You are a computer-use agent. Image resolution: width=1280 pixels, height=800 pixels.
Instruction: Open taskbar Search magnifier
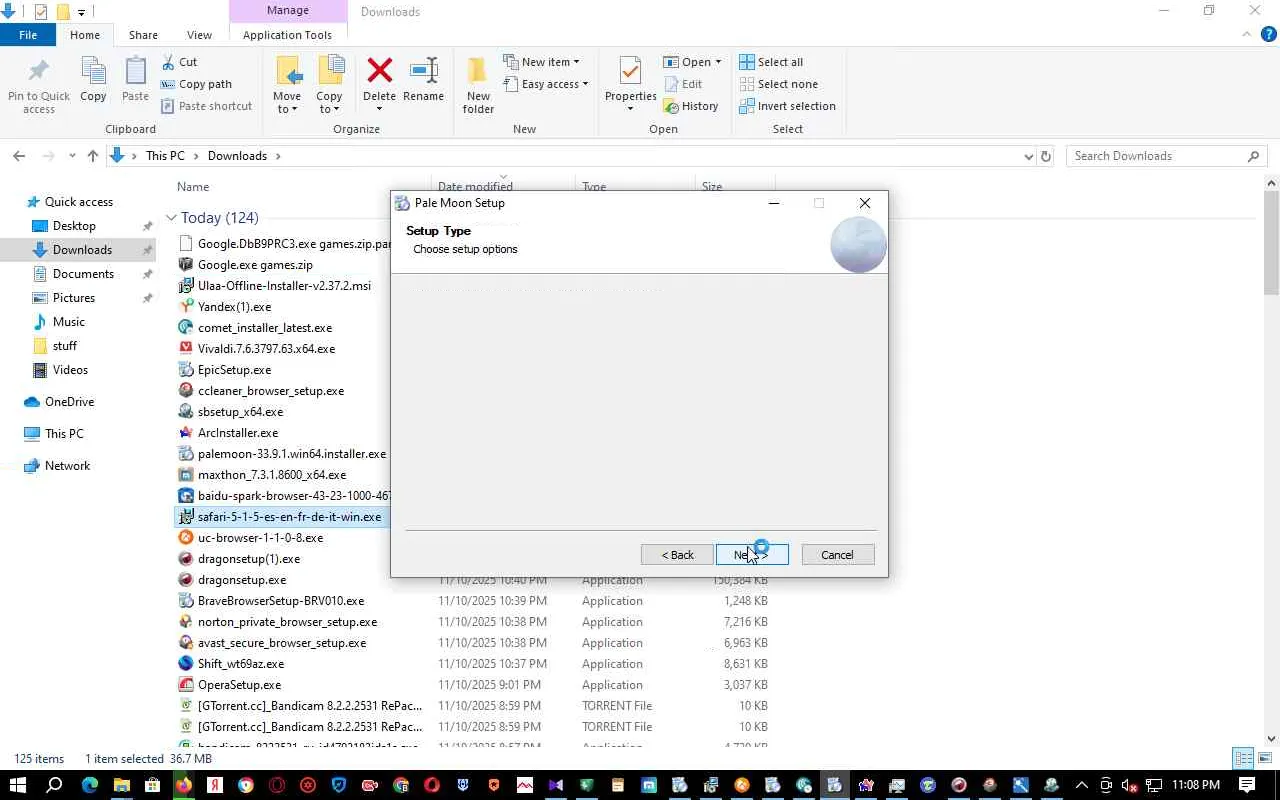(55, 785)
